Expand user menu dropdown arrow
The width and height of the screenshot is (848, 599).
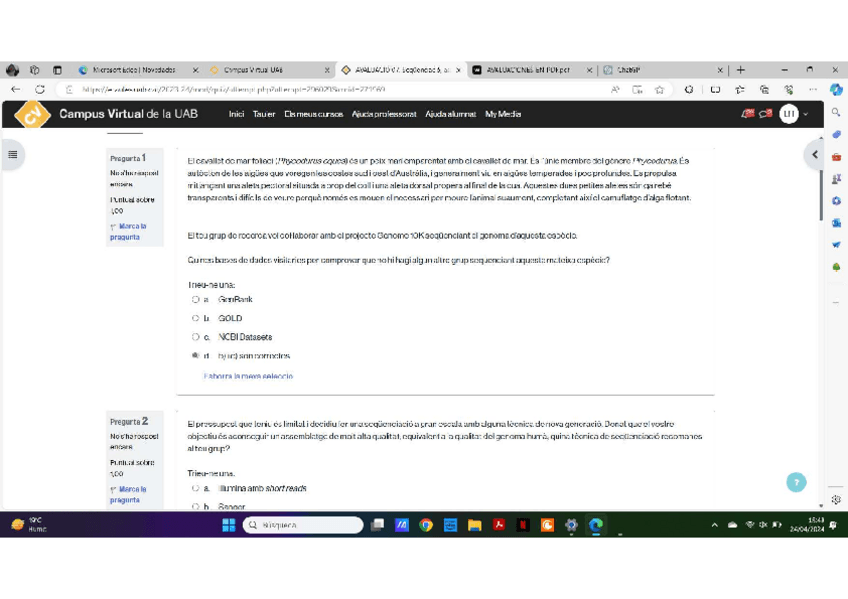pyautogui.click(x=806, y=114)
